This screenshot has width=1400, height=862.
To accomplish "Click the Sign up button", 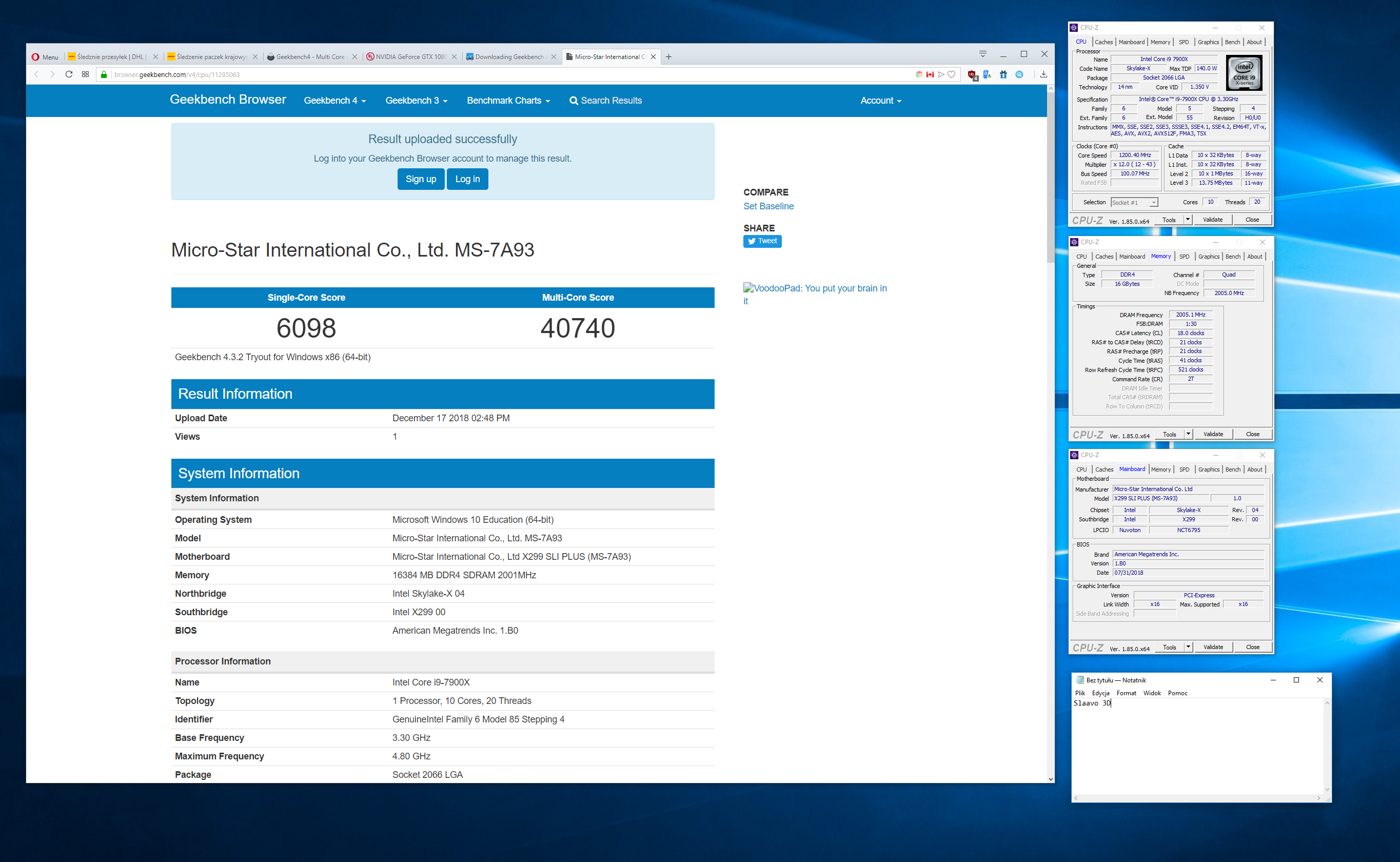I will pyautogui.click(x=421, y=179).
